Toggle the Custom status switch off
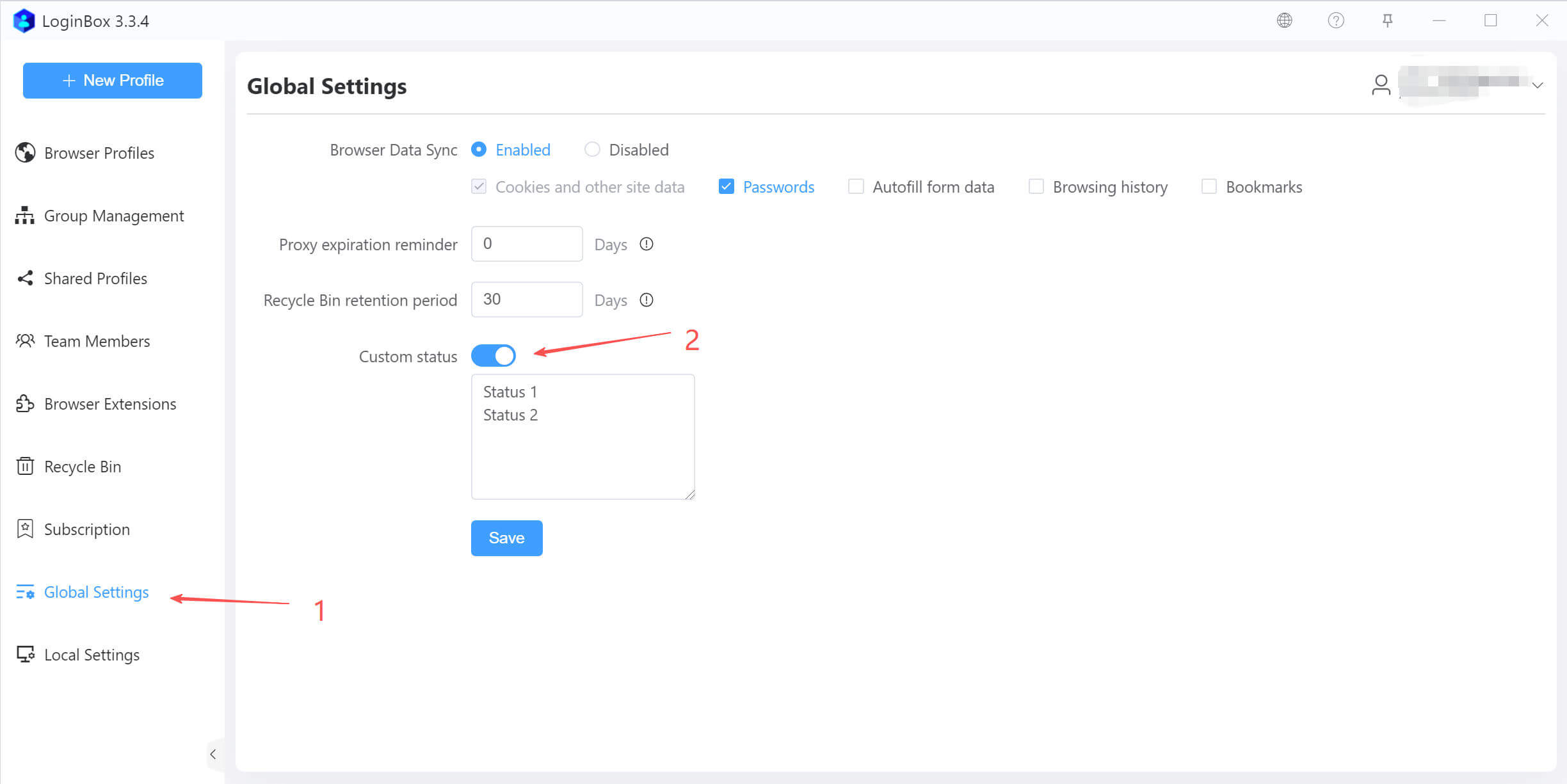This screenshot has height=784, width=1567. (x=493, y=356)
